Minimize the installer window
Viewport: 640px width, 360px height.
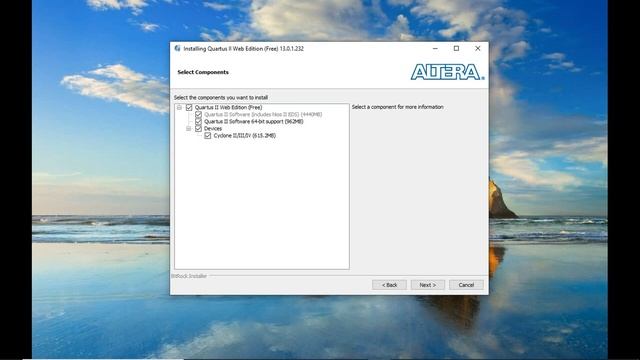[x=435, y=48]
